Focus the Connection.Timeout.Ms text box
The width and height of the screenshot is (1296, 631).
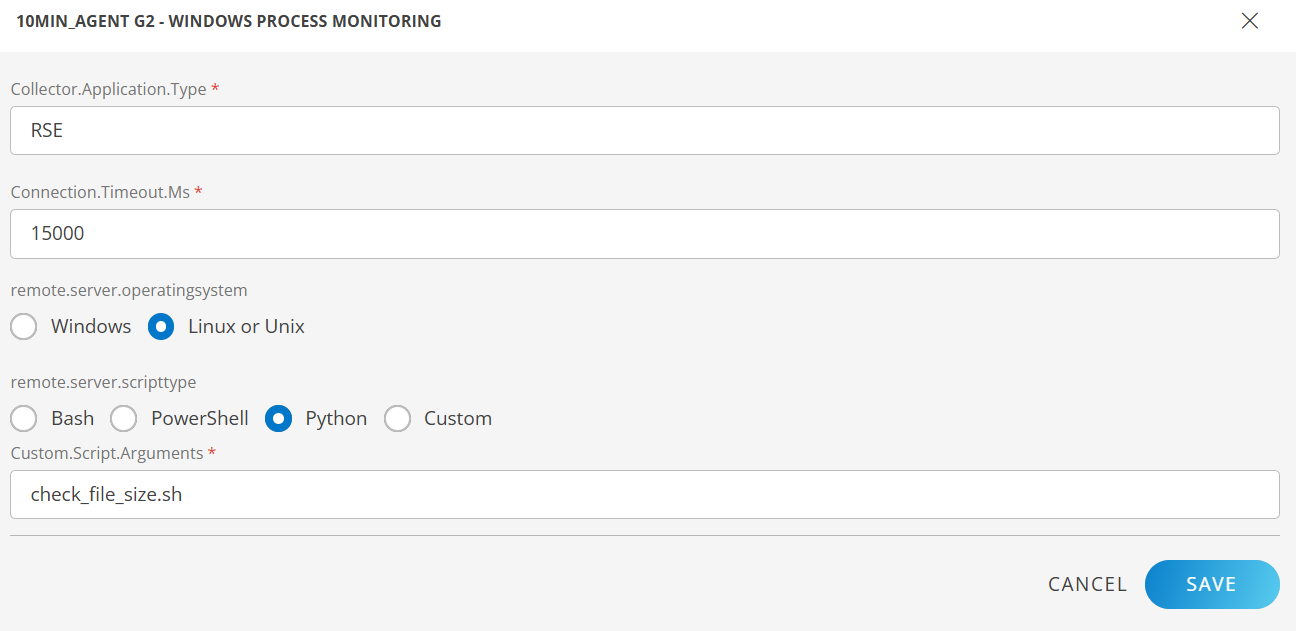click(x=644, y=234)
